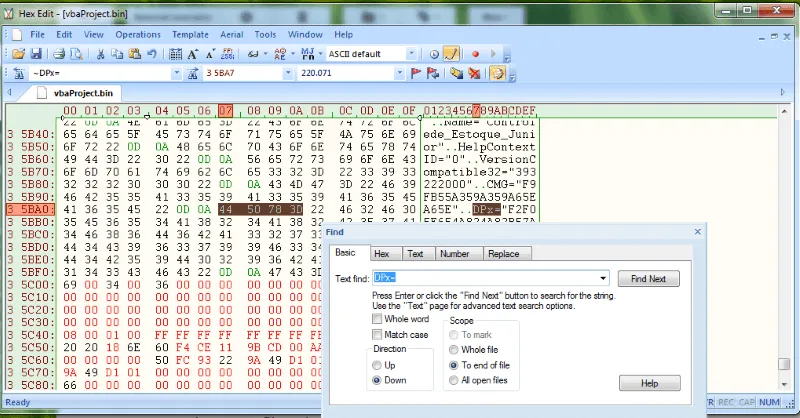Select the Whole file scope option
Screen dimensions: 800x418
pyautogui.click(x=454, y=350)
